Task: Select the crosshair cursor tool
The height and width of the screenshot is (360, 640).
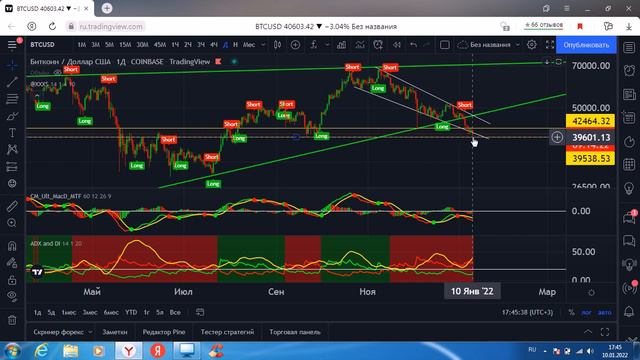Action: [x=12, y=65]
